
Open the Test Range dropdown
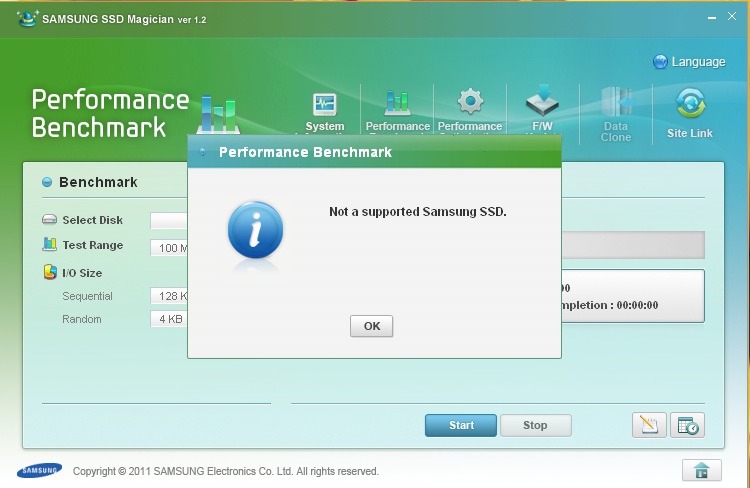[x=169, y=247]
